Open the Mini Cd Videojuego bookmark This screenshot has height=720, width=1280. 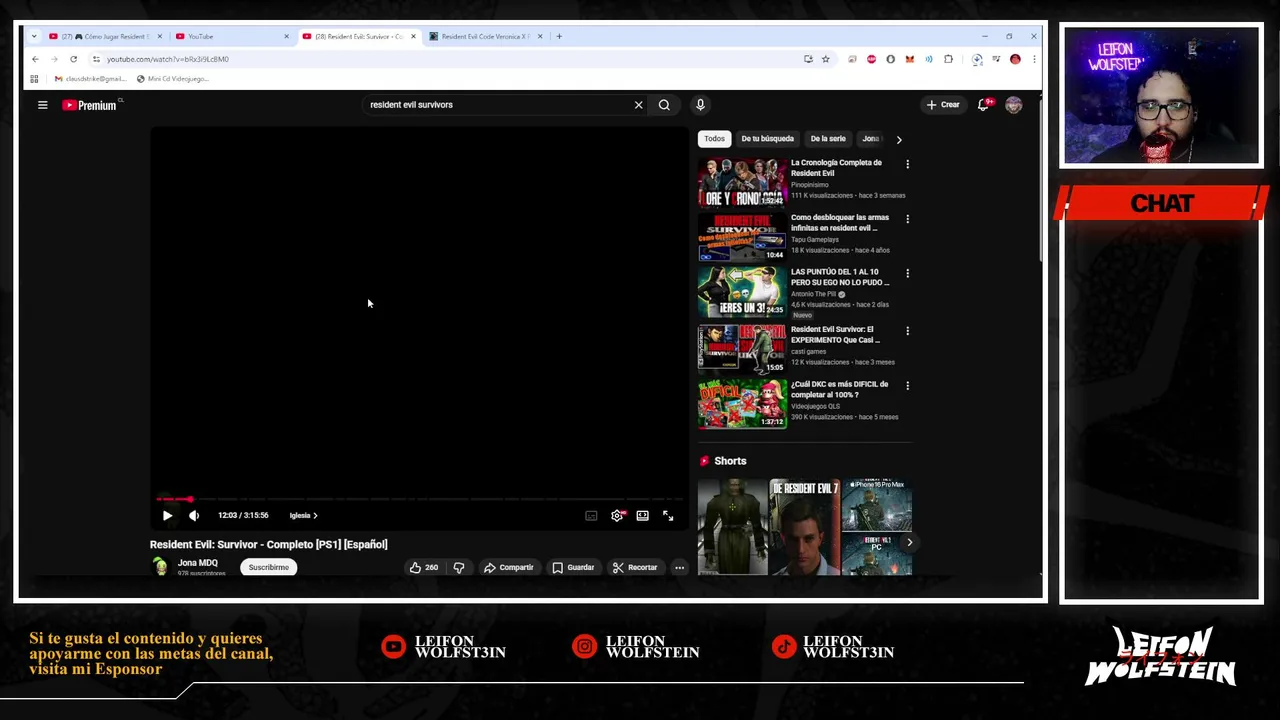172,79
